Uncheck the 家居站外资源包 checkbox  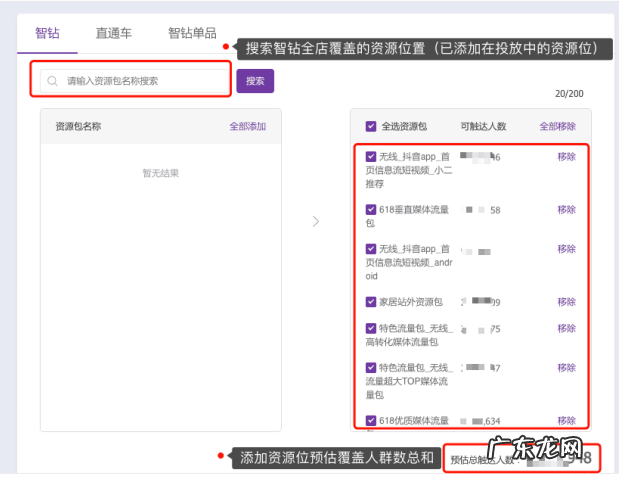[x=371, y=302]
